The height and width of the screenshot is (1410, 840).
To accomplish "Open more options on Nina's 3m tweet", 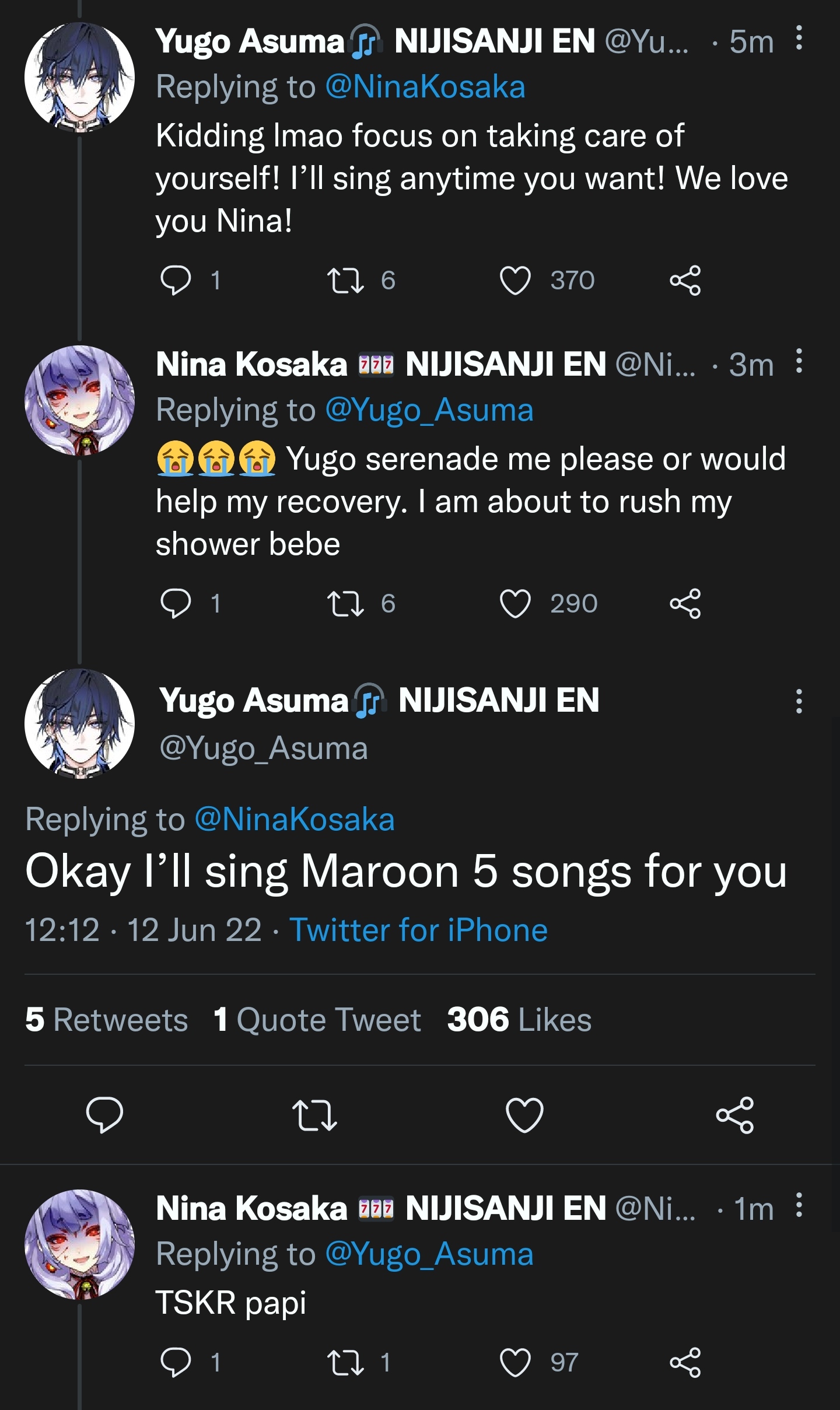I will point(799,362).
